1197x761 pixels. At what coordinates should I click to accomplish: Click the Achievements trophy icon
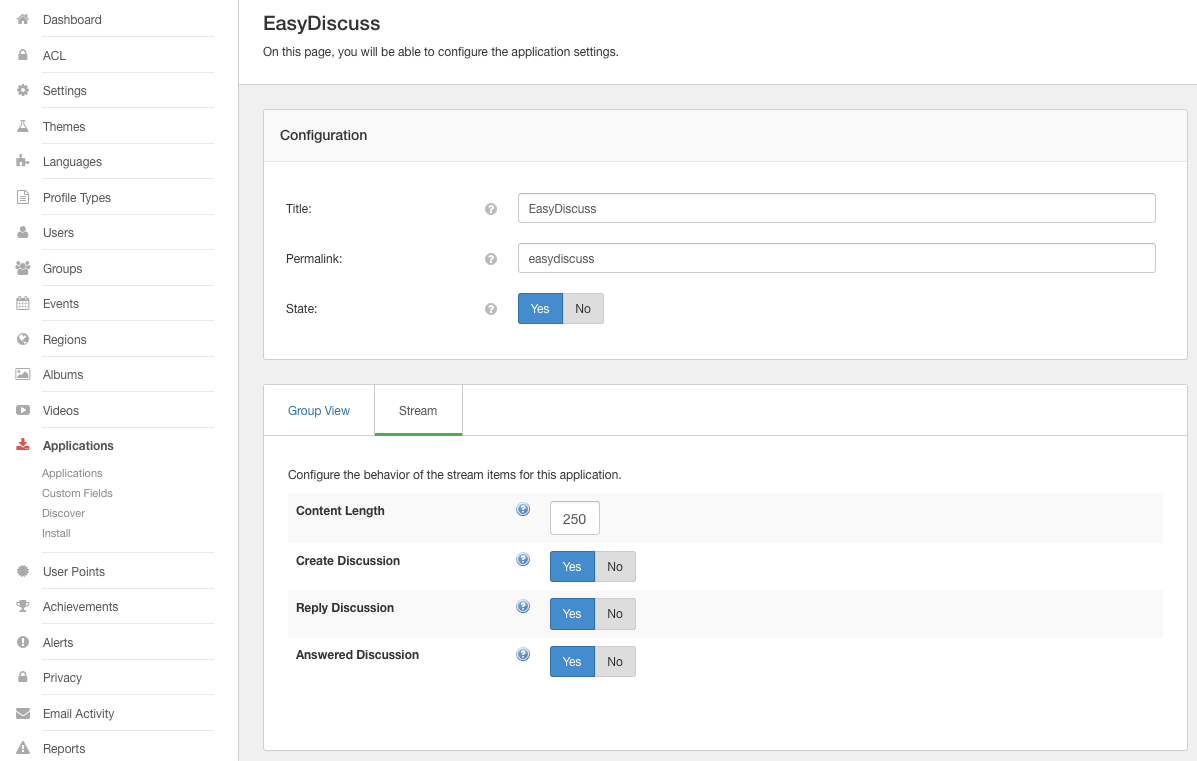23,607
